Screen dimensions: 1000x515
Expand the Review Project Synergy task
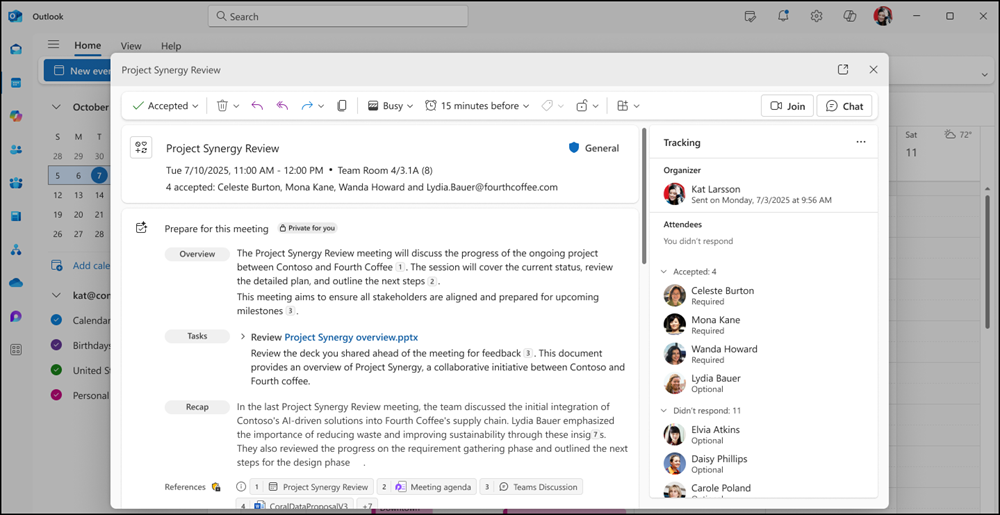point(243,337)
